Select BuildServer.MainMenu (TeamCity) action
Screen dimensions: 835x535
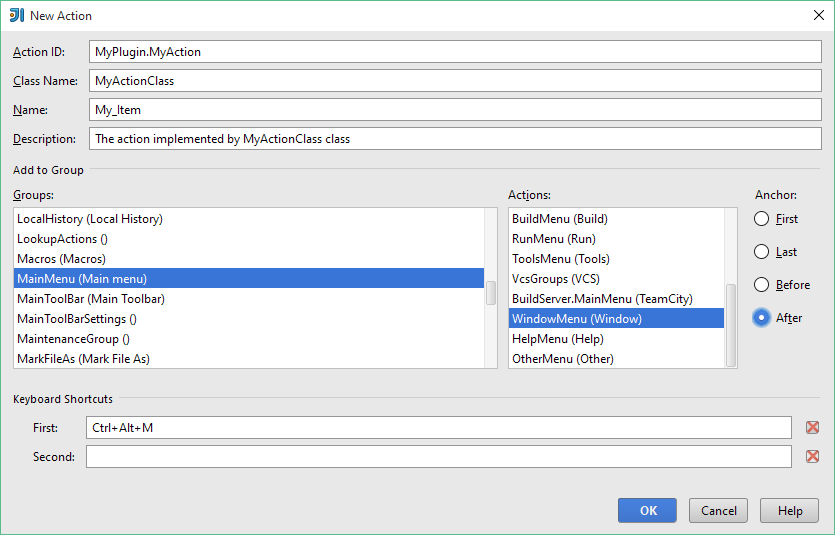pos(601,299)
